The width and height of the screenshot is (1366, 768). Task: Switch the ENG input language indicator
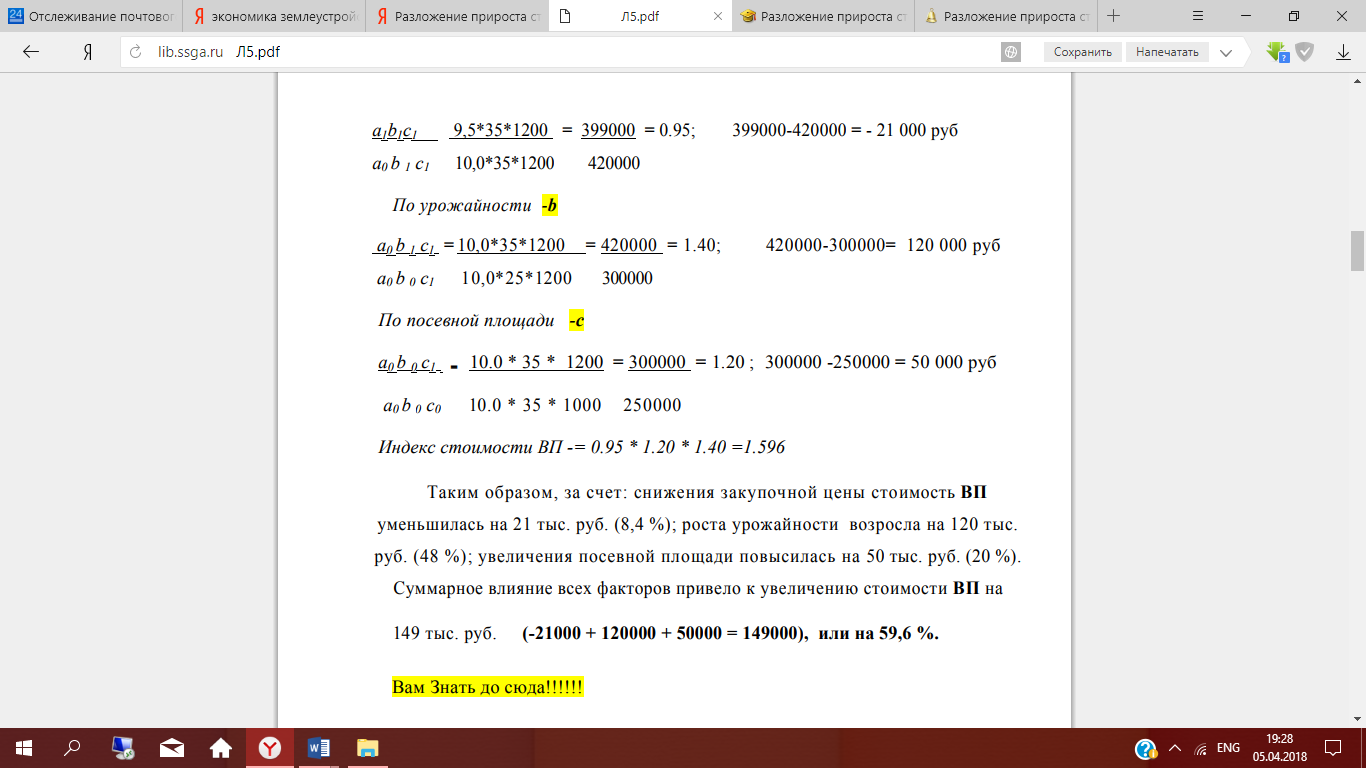1228,748
